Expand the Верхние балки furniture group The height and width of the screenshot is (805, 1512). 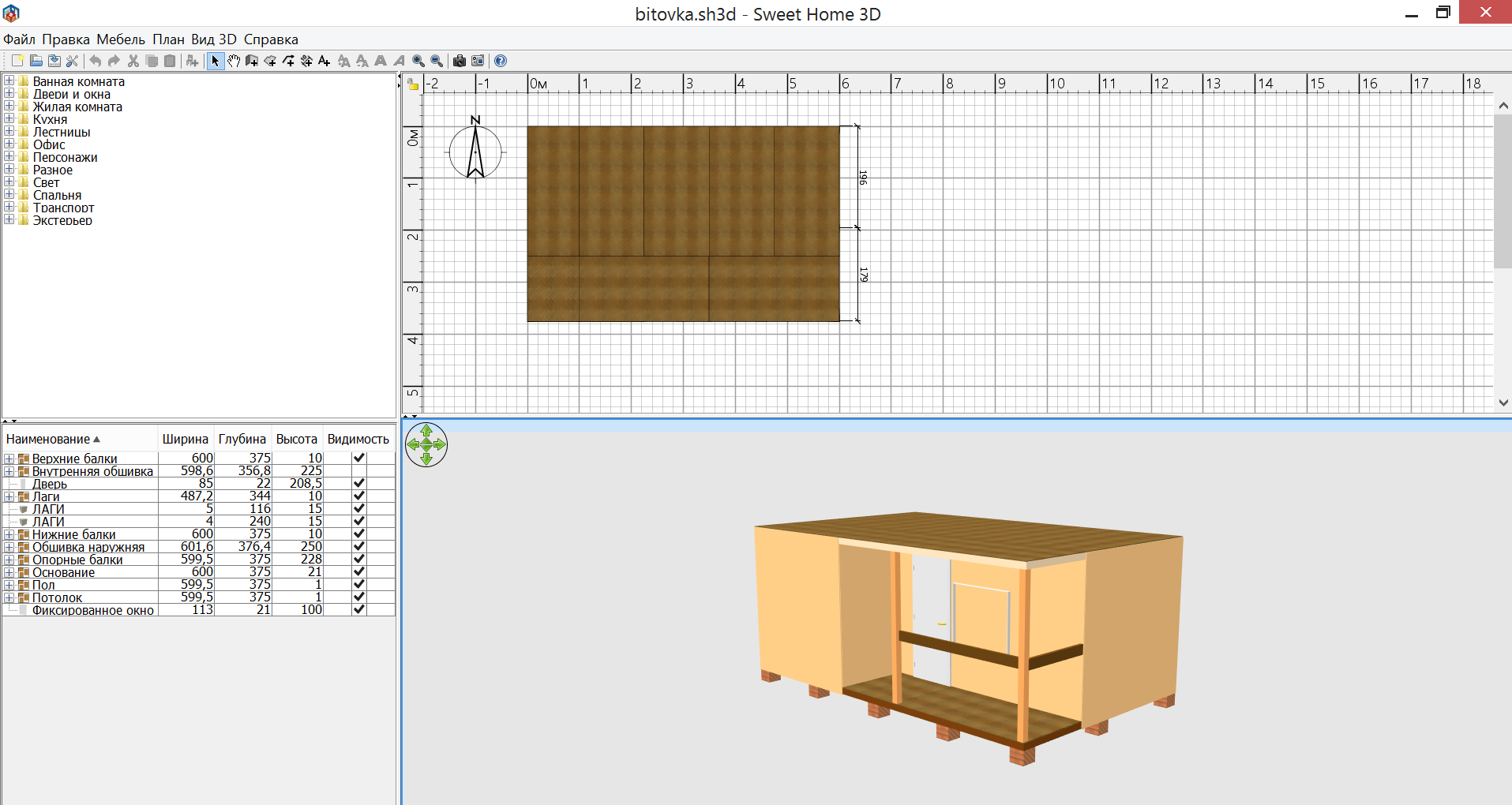(x=9, y=459)
